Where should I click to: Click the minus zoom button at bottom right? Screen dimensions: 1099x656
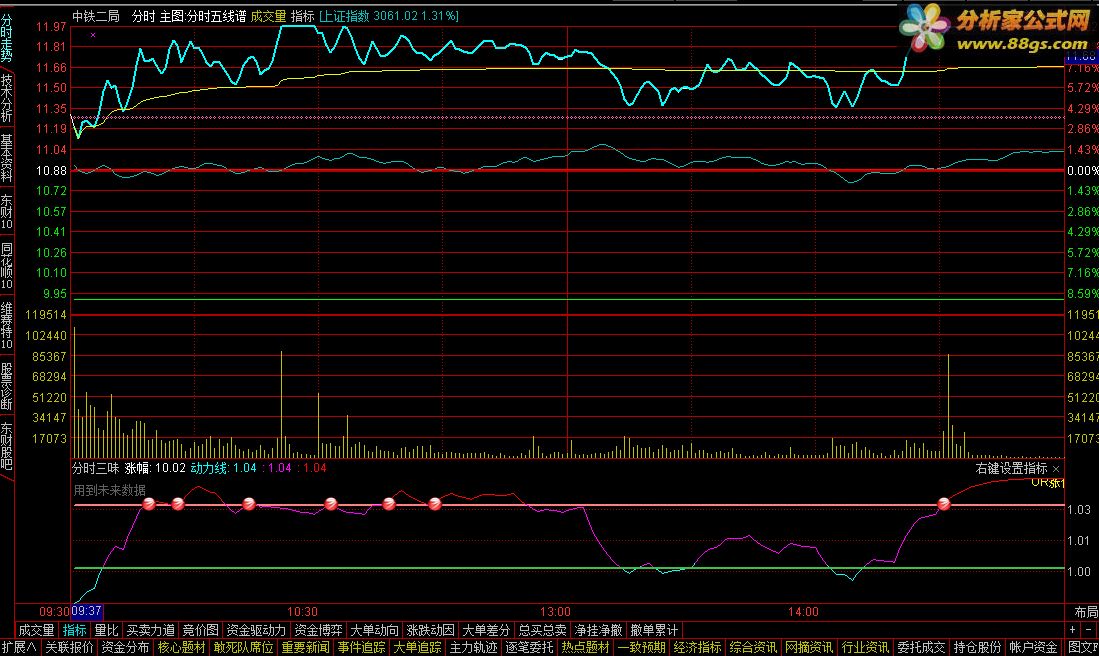(x=1088, y=629)
